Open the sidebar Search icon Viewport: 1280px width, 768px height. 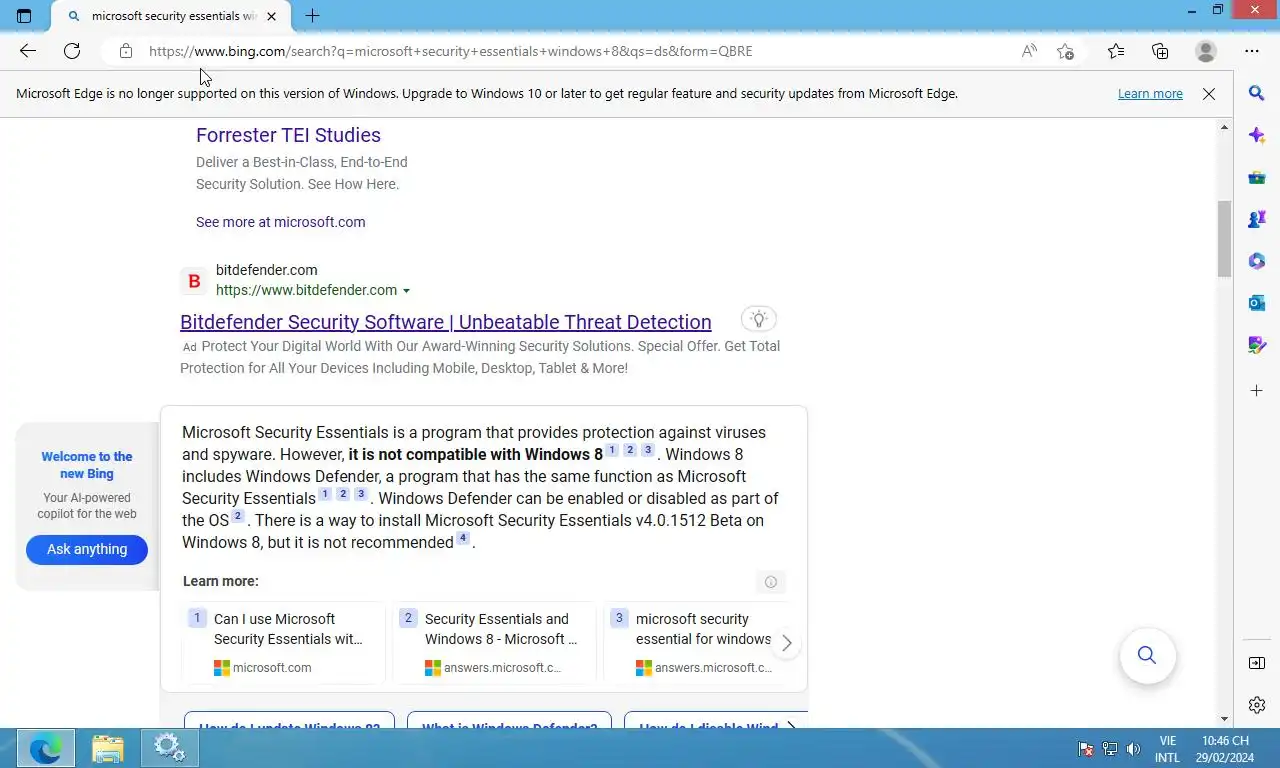[1257, 93]
